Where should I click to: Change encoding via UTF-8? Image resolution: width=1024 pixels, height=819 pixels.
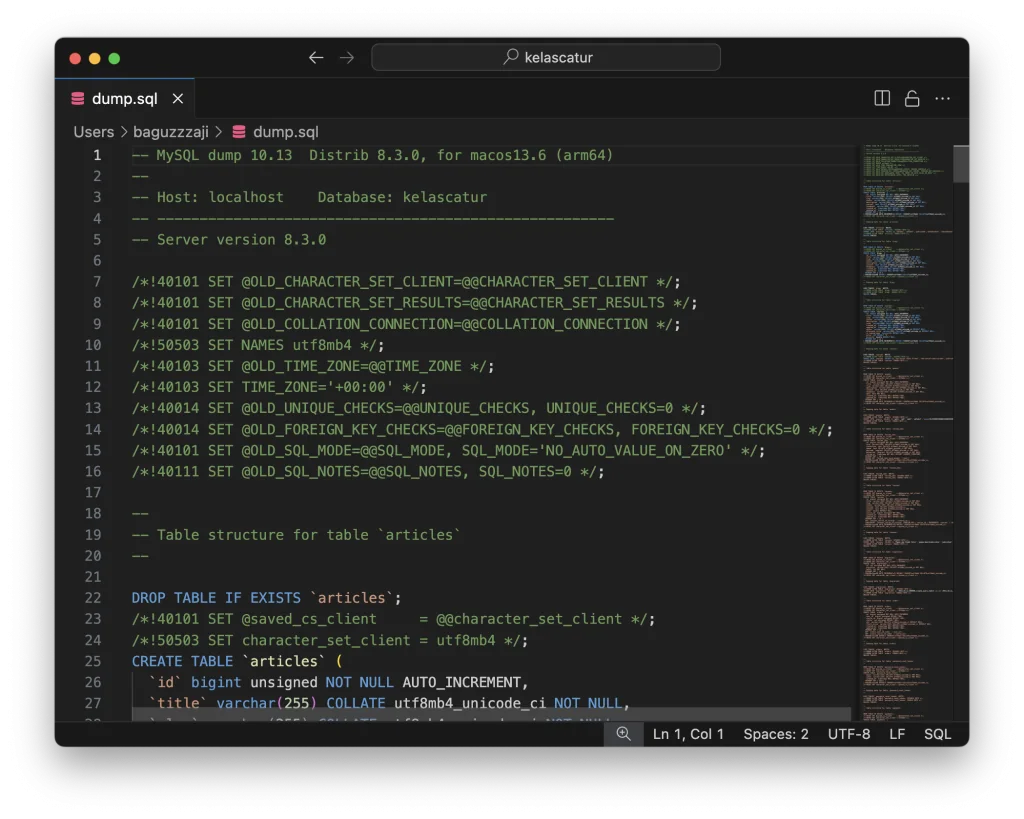849,734
